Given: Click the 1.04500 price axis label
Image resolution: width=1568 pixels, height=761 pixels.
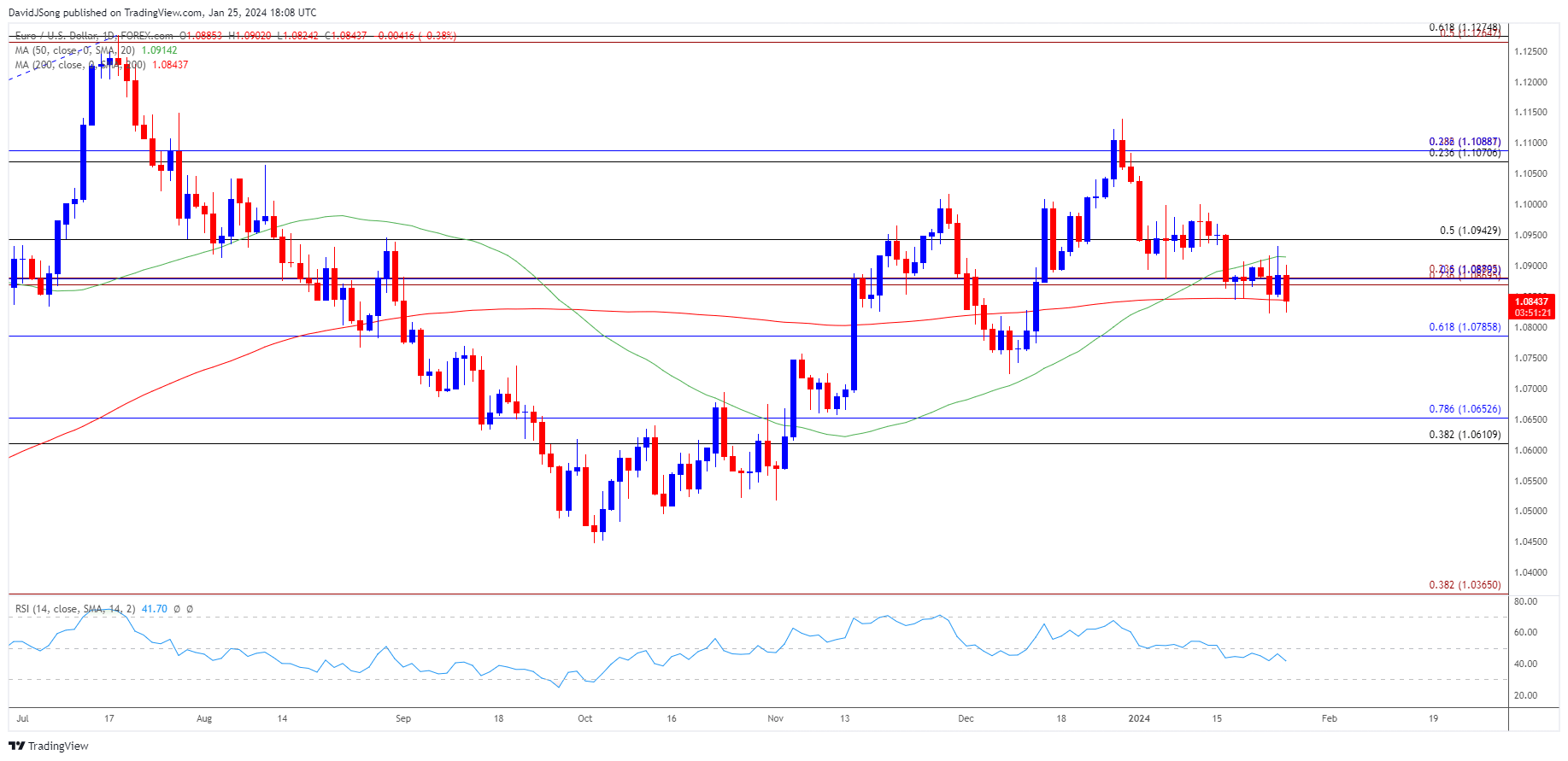Looking at the screenshot, I should click(1530, 542).
